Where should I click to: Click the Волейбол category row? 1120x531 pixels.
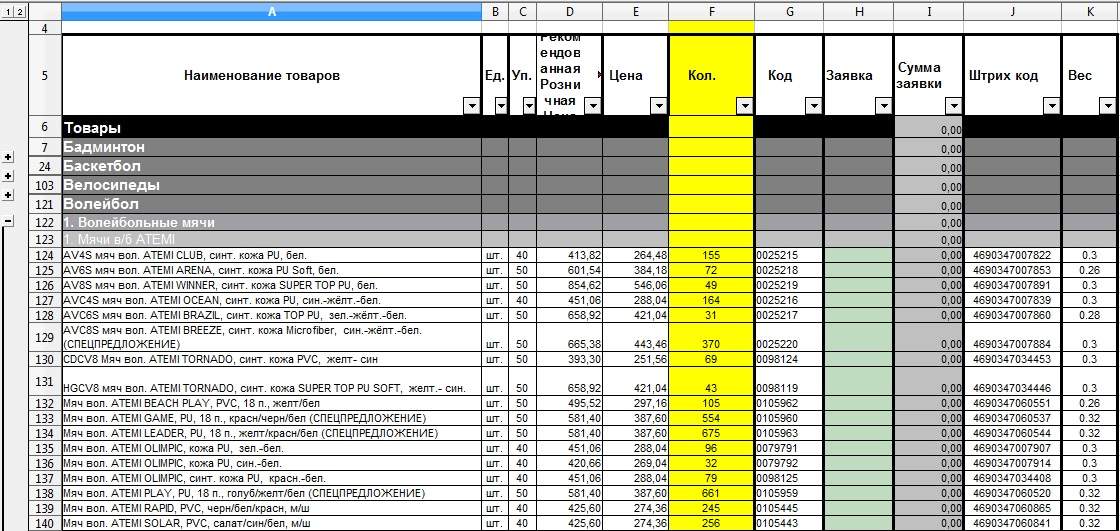pos(271,204)
